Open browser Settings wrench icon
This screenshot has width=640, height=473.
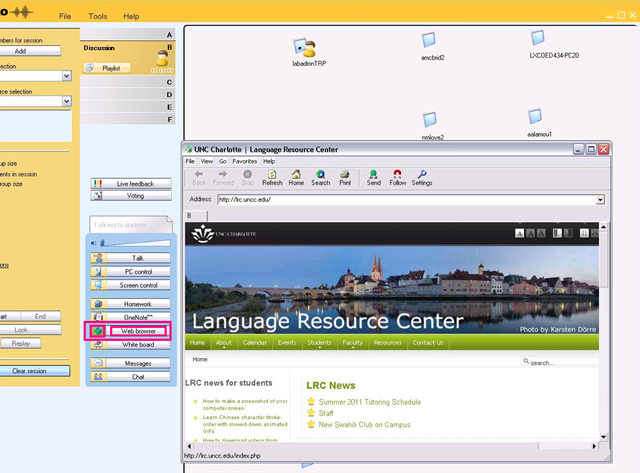coord(422,177)
